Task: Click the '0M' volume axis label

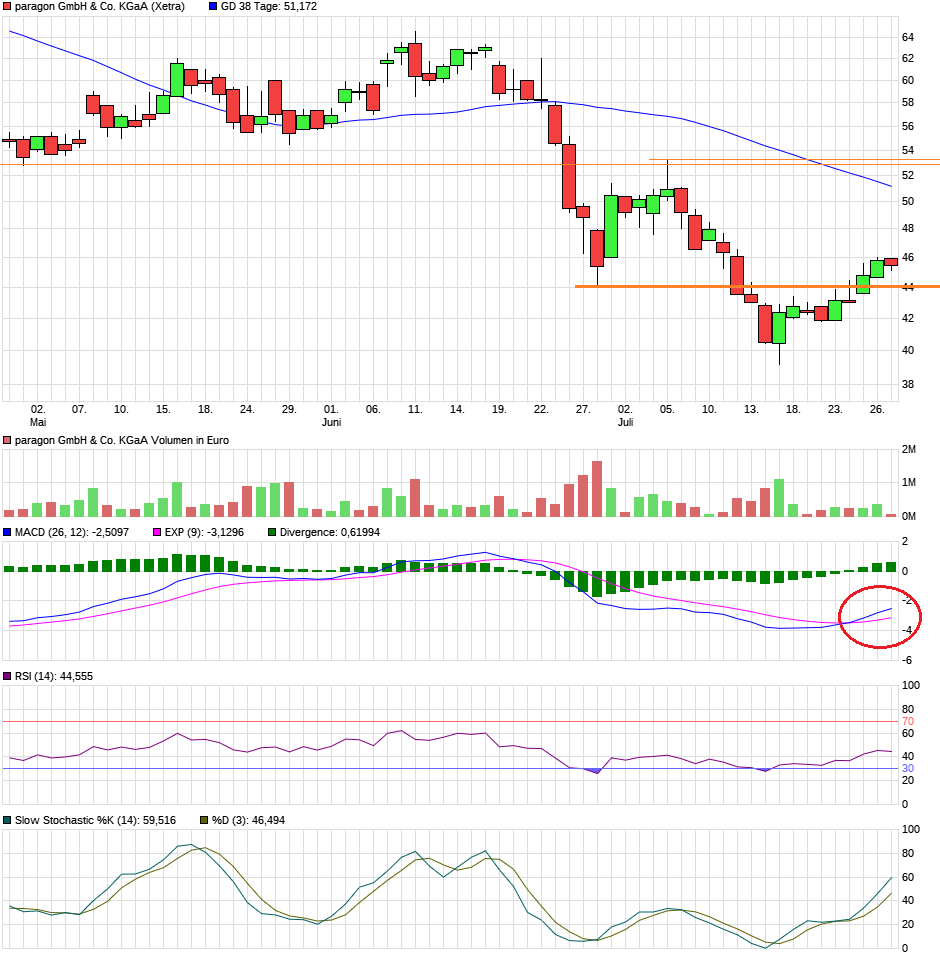Action: (x=909, y=517)
